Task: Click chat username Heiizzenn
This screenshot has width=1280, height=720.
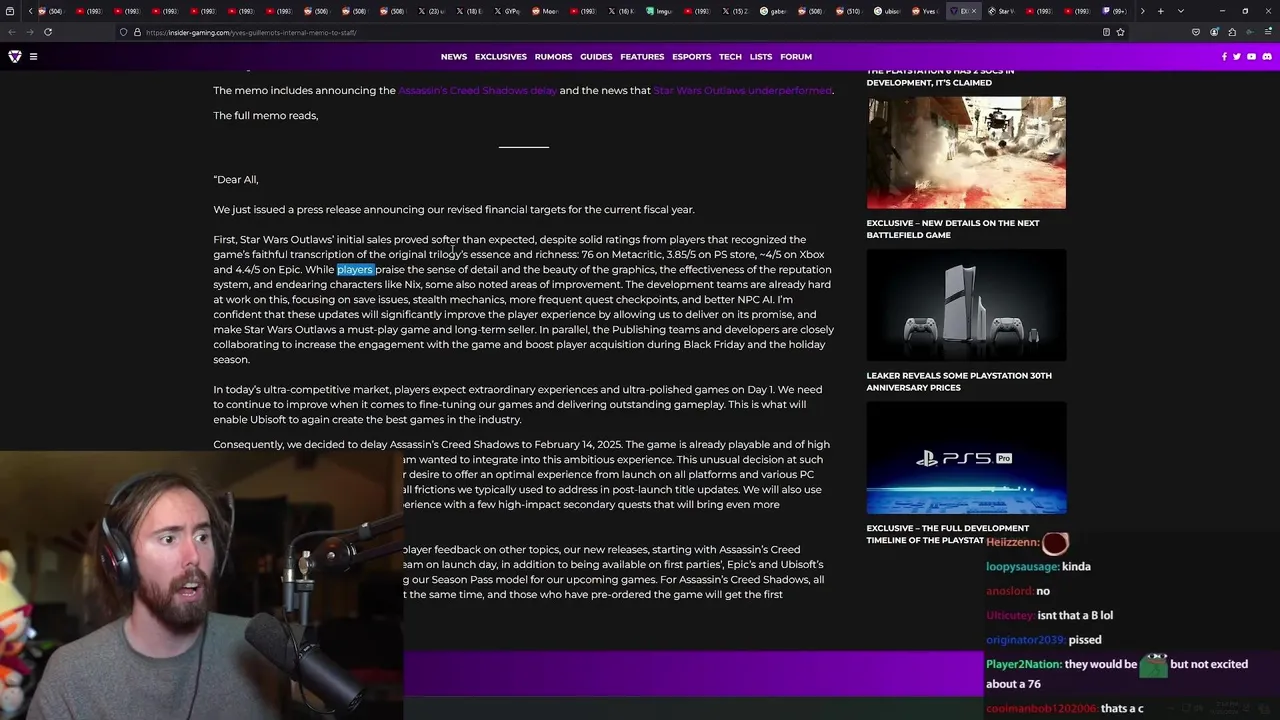Action: tap(1012, 542)
